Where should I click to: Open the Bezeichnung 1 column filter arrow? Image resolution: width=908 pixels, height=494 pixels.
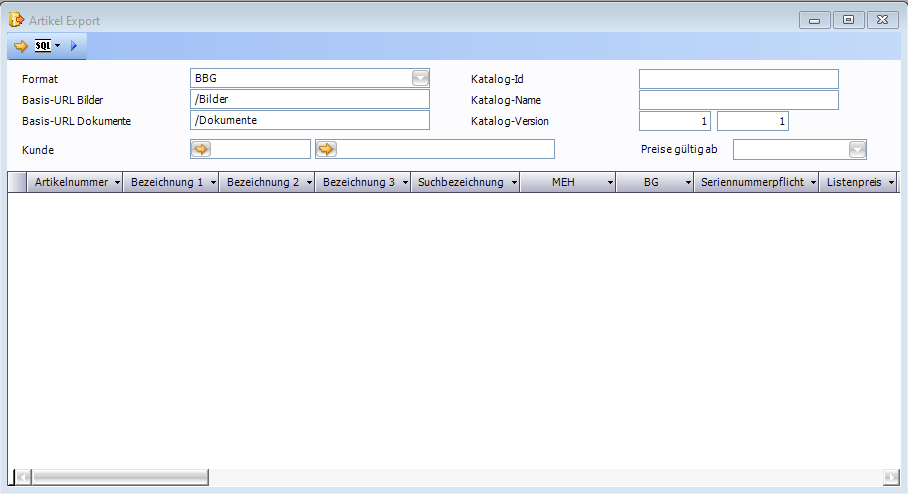[x=213, y=183]
